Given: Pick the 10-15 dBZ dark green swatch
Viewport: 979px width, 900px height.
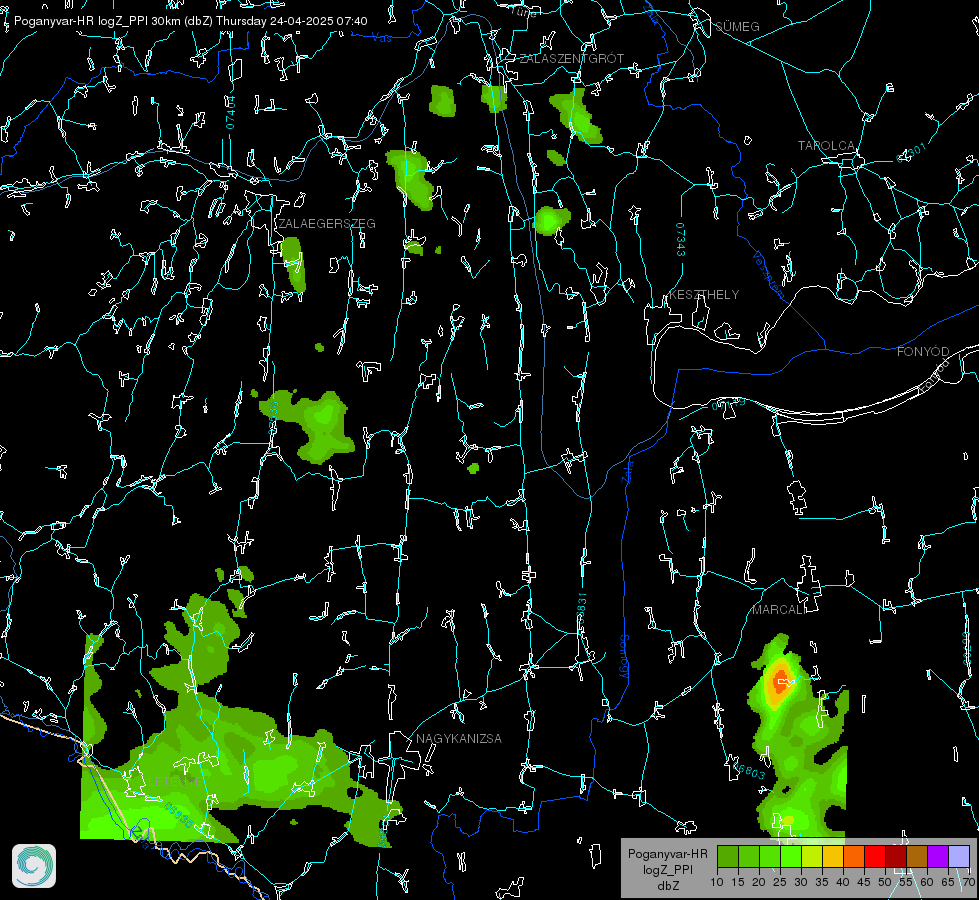Looking at the screenshot, I should (727, 856).
